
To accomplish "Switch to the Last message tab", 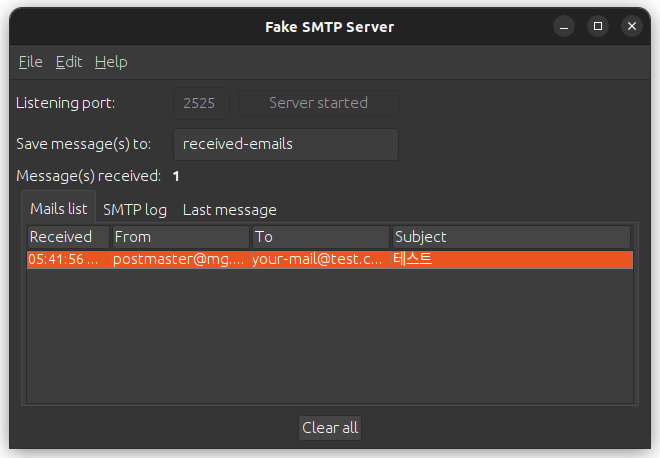I will tap(229, 210).
